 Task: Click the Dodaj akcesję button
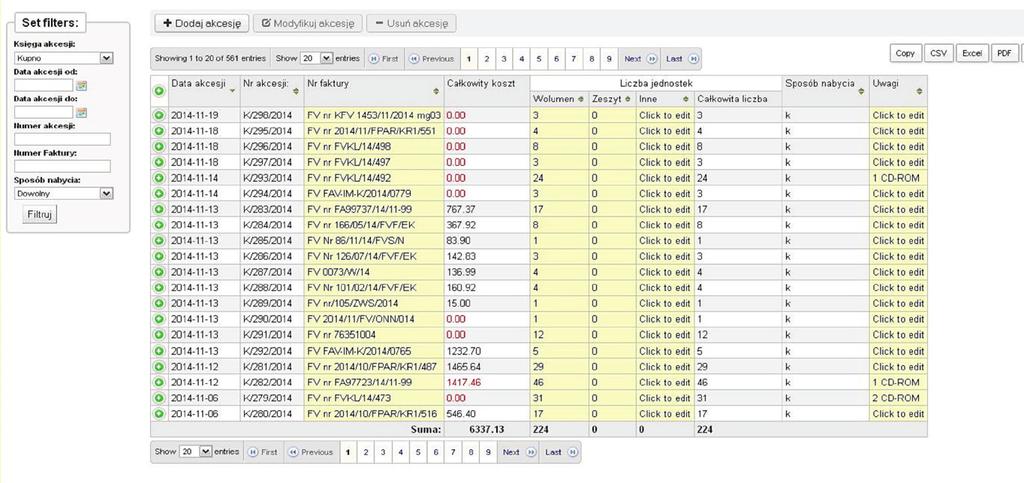point(202,23)
